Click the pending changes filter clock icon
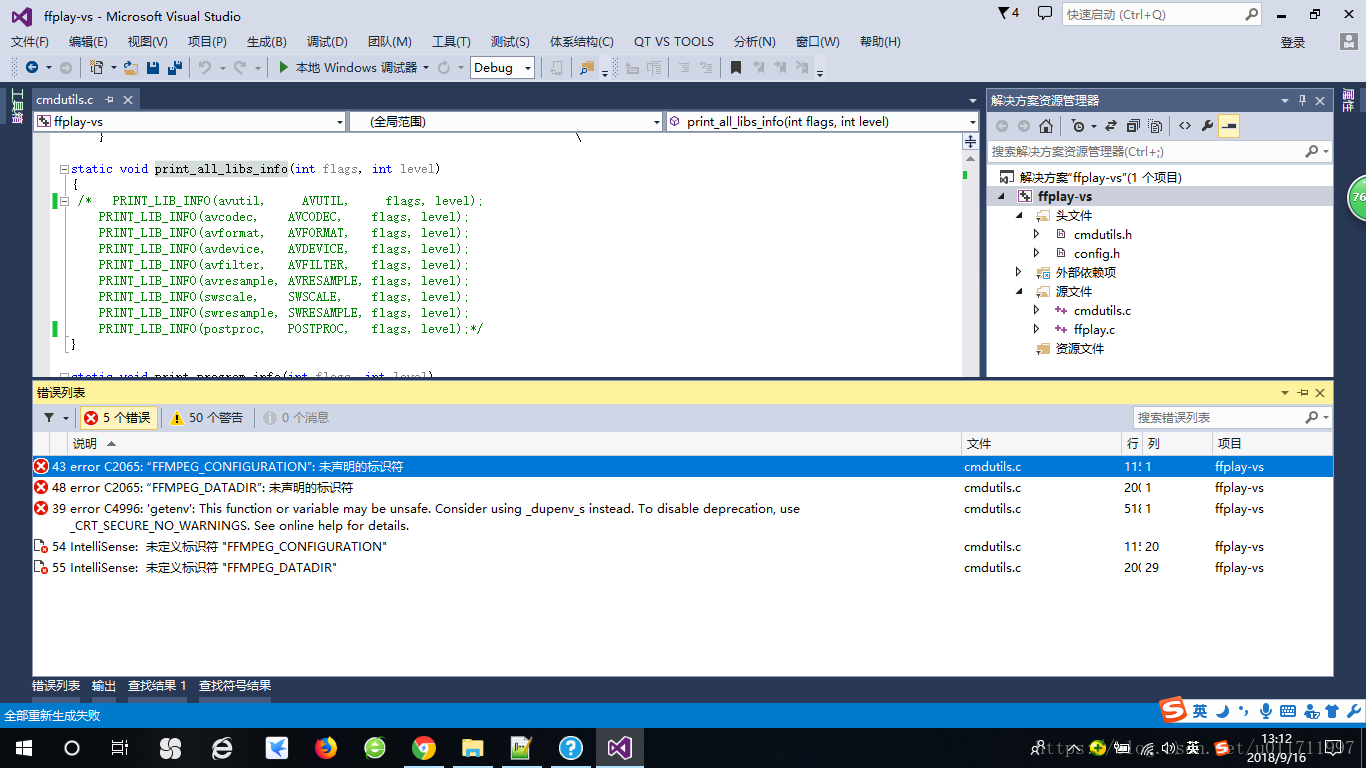 1078,126
